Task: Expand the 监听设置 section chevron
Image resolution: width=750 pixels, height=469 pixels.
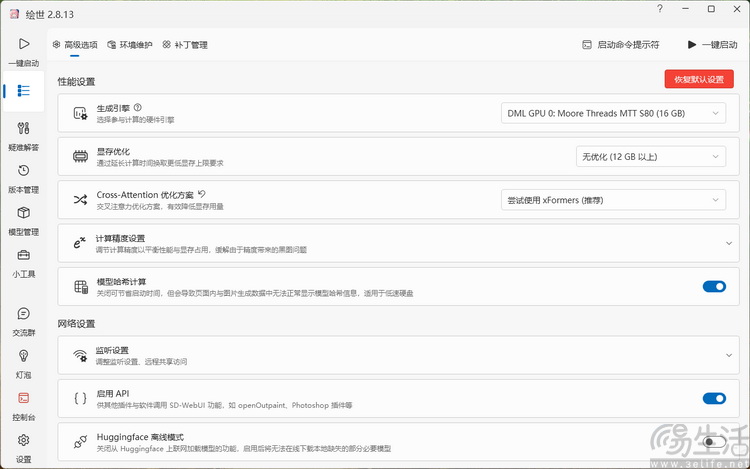Action: click(x=728, y=355)
